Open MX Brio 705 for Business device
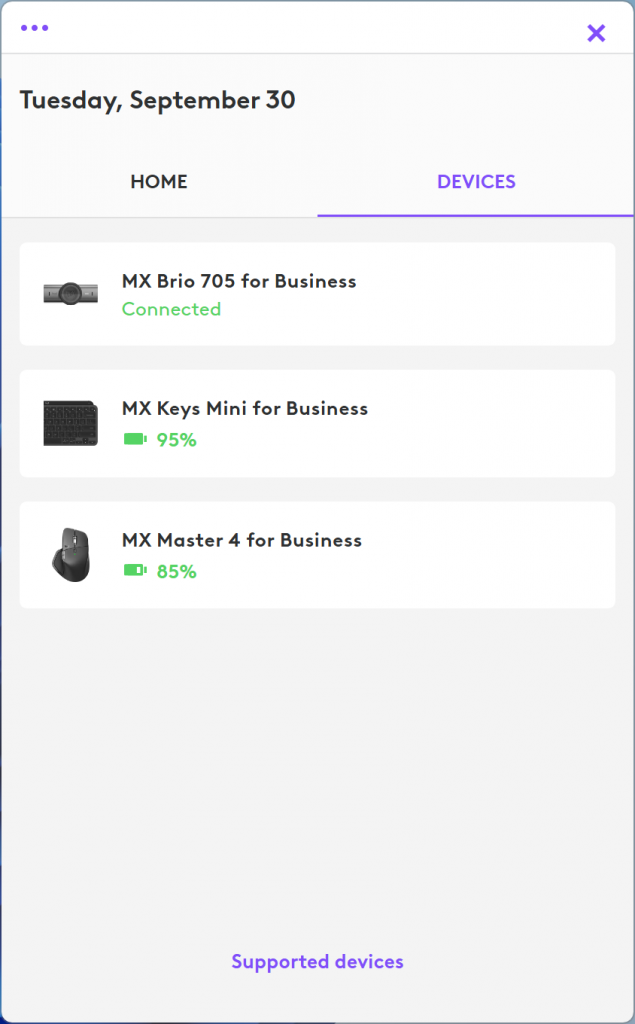Viewport: 635px width, 1024px height. 239,281
